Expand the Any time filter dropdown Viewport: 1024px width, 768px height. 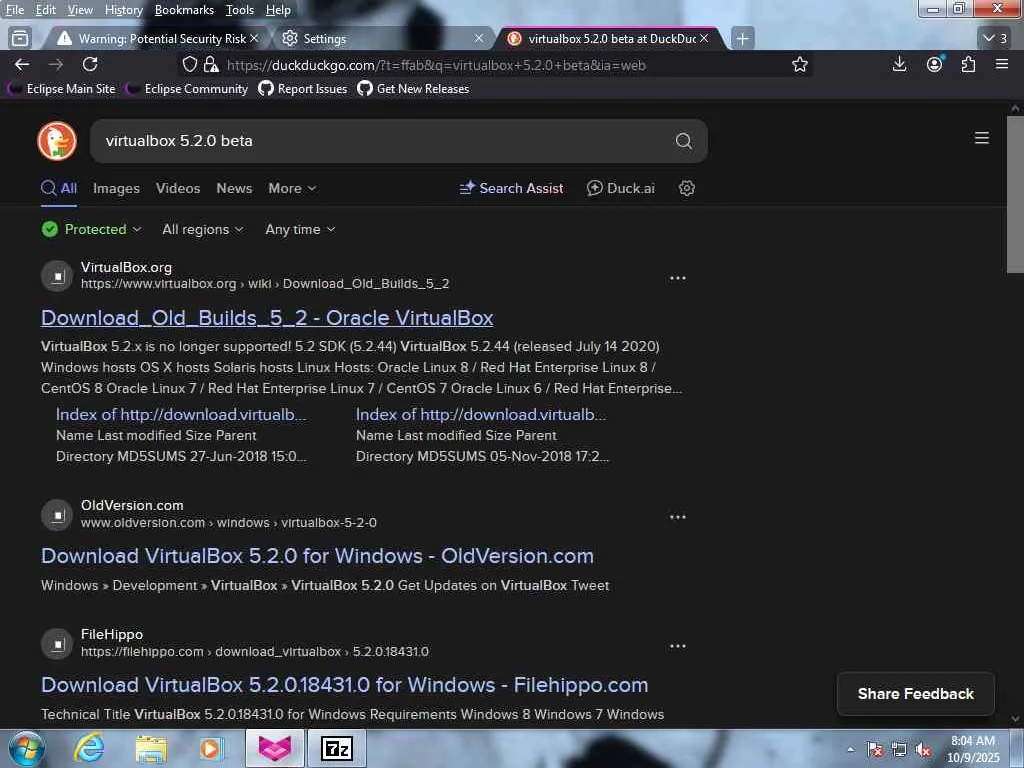300,229
